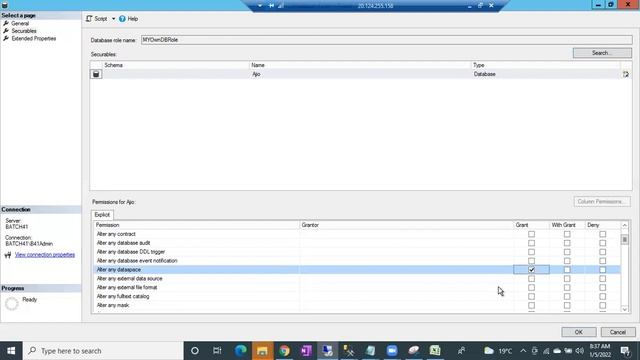Click the permissions scrollbar thumb
Viewport: 640px width, 360px height.
(624, 239)
